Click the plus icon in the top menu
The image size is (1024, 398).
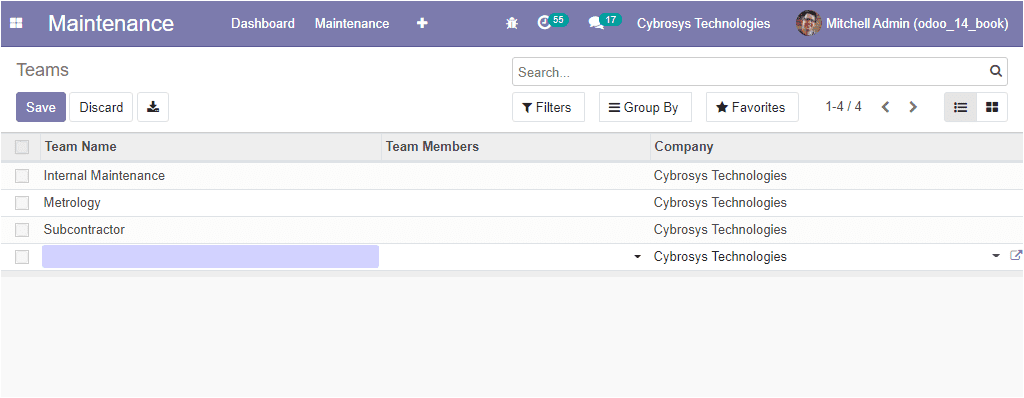tap(422, 24)
